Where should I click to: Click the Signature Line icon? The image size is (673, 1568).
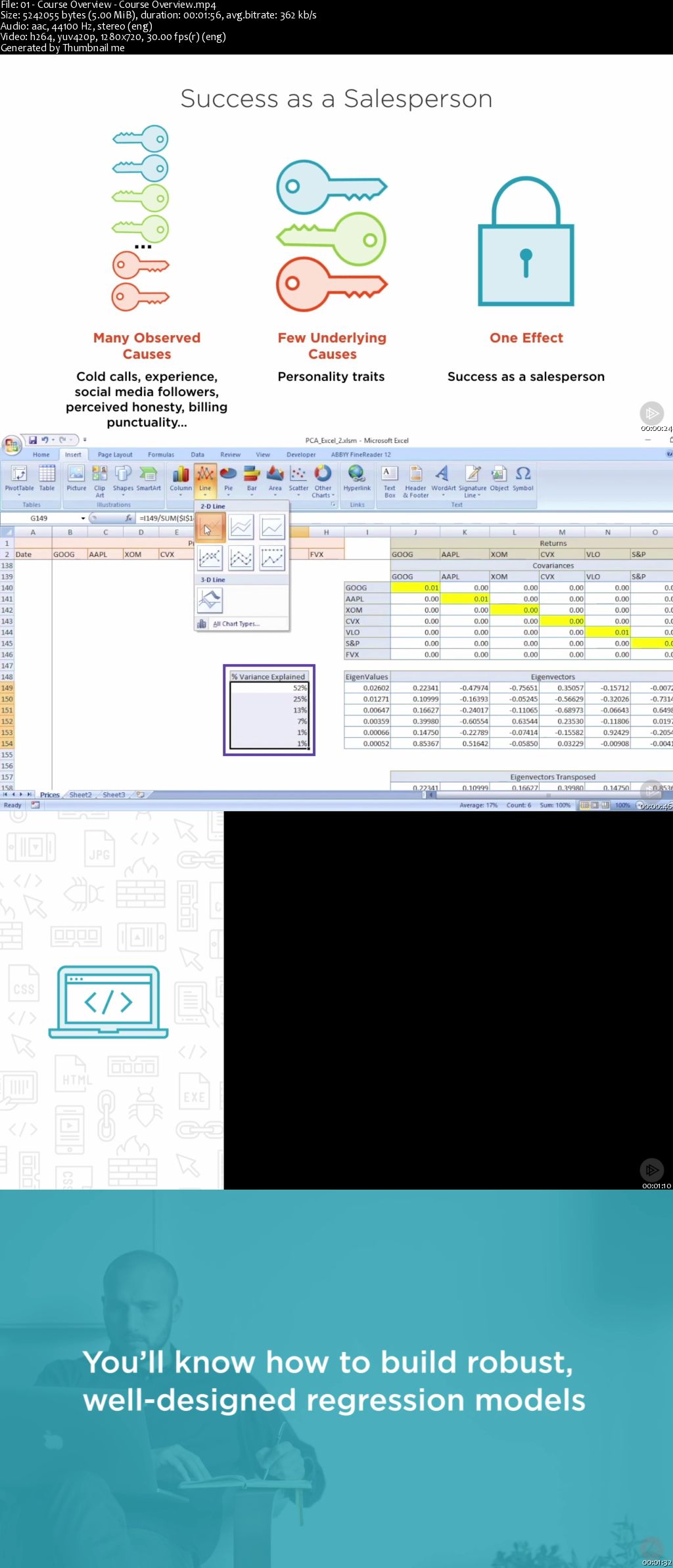click(472, 482)
